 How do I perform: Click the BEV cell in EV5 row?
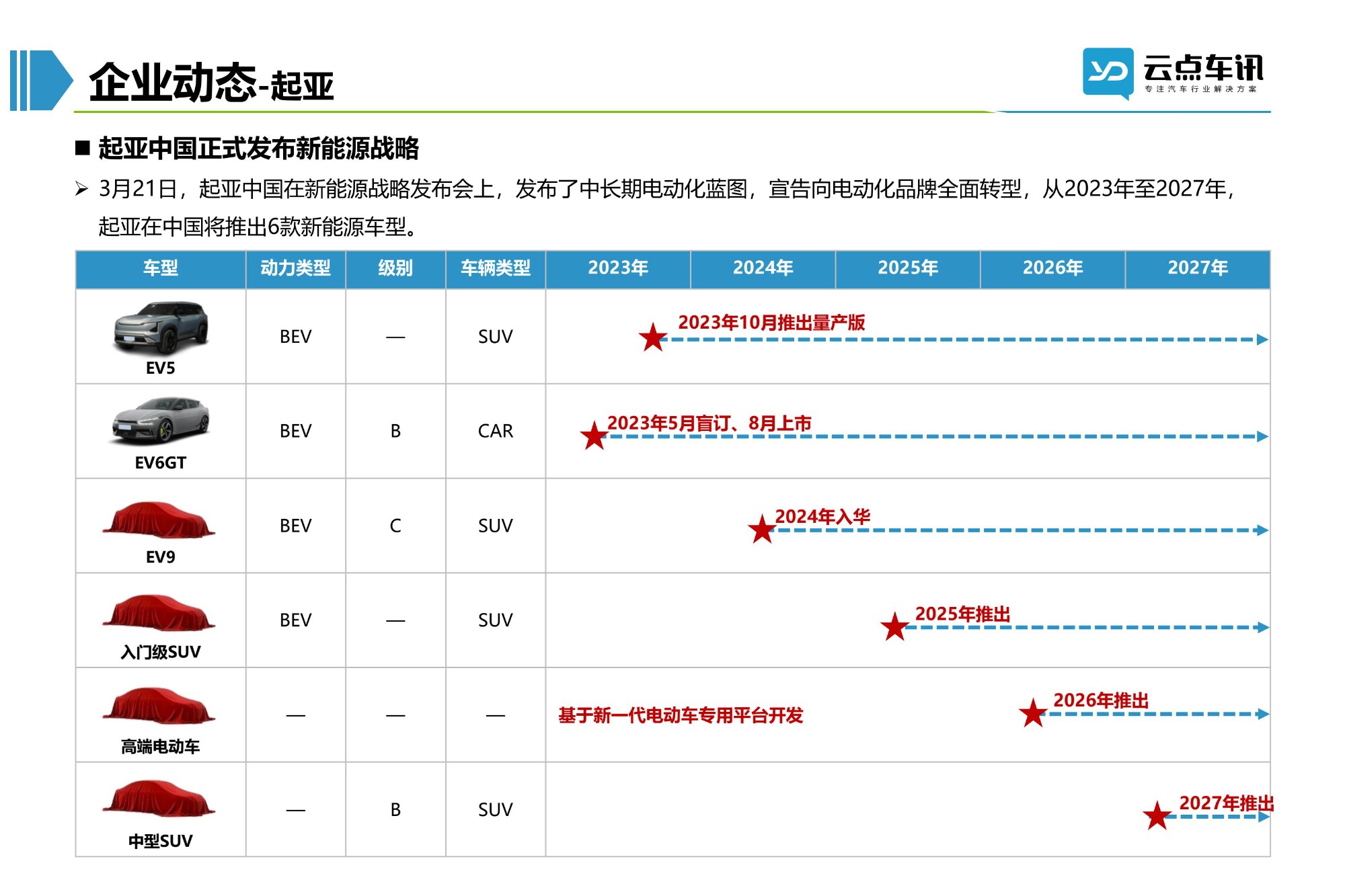(x=296, y=337)
